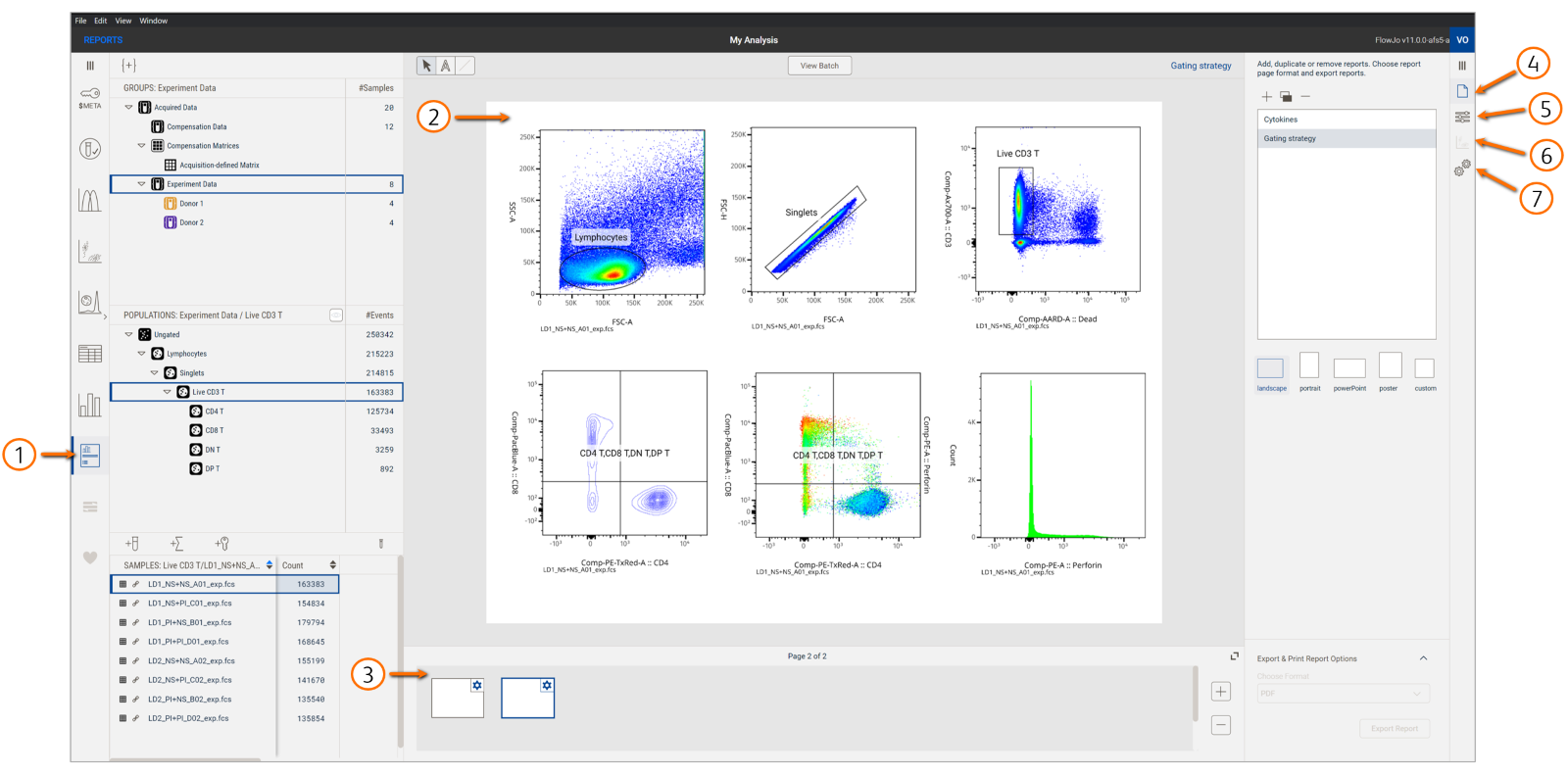The height and width of the screenshot is (775, 1568).
Task: Select the arrow pointer tool
Action: (426, 66)
